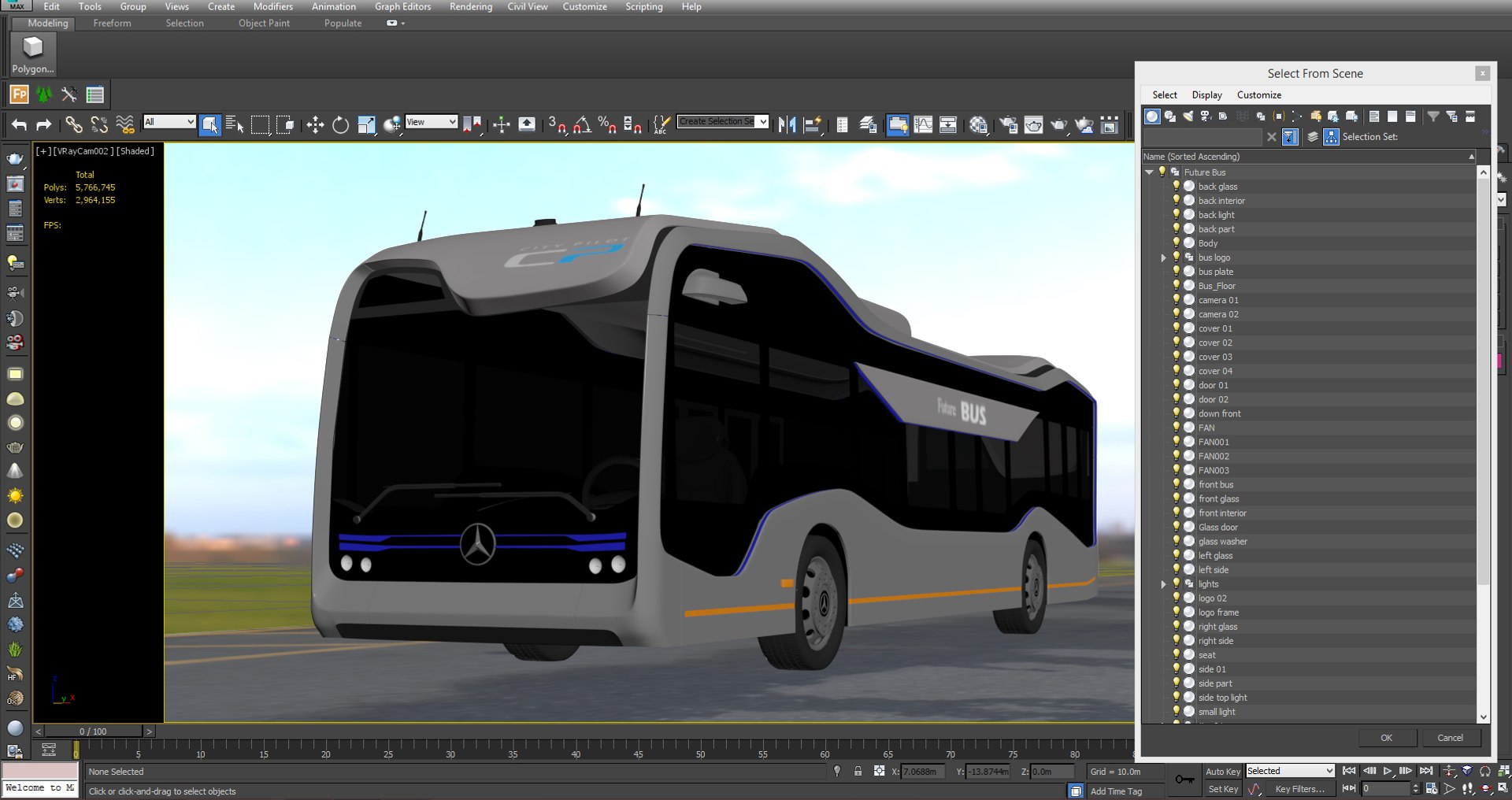
Task: Expand the bus logo group
Action: pos(1163,257)
